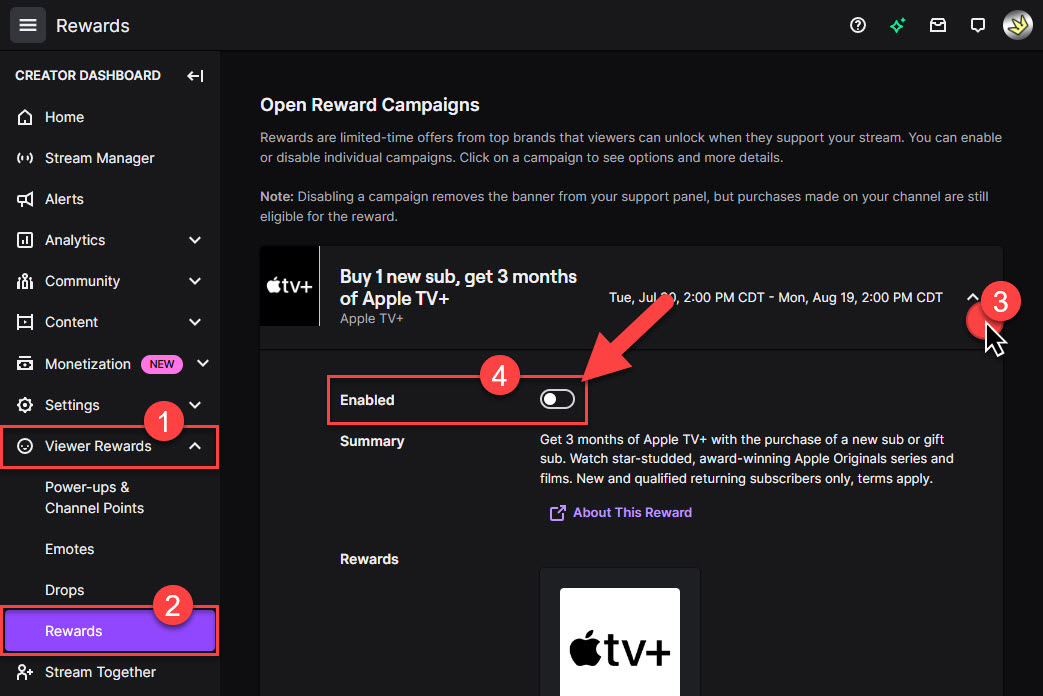The image size is (1043, 696).
Task: Open the ads sparkle icon in top bar
Action: click(897, 25)
